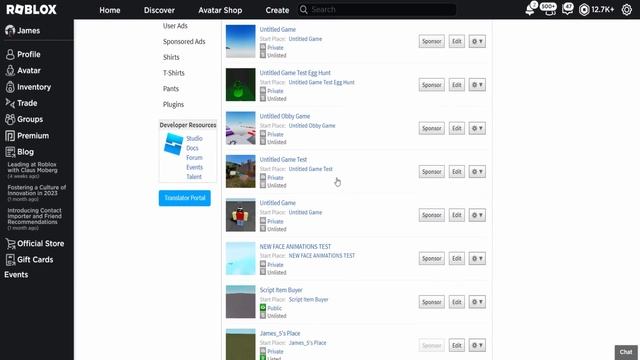The width and height of the screenshot is (640, 360).
Task: Open gear dropdown for James_5's Place
Action: click(x=477, y=345)
